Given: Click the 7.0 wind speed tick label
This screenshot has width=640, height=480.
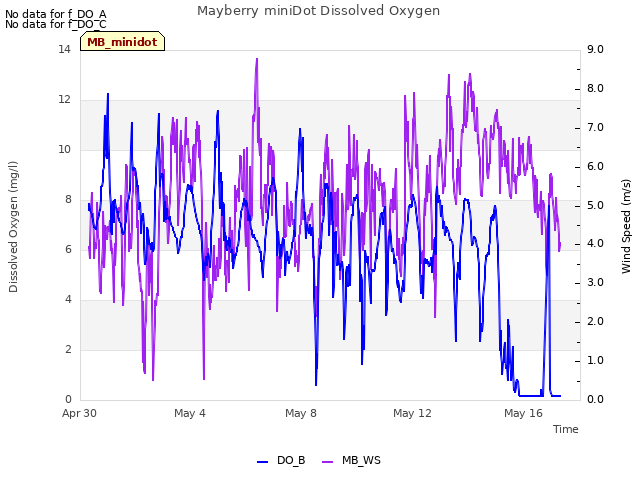Looking at the screenshot, I should click(595, 128).
